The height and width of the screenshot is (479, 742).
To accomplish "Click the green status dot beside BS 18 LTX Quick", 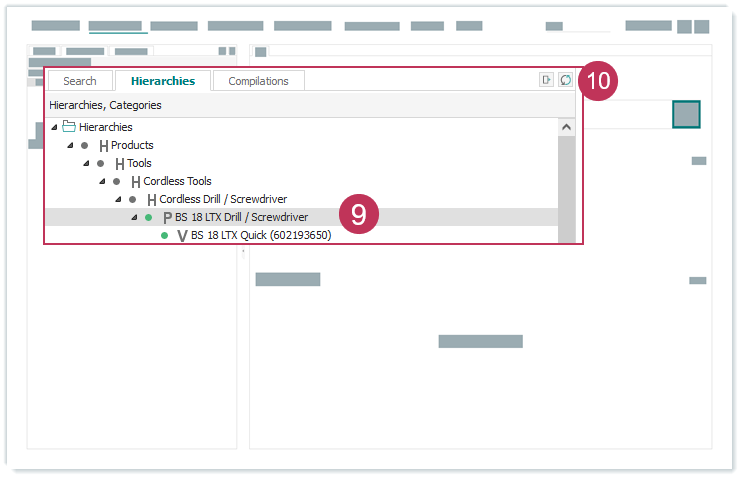I will [165, 236].
